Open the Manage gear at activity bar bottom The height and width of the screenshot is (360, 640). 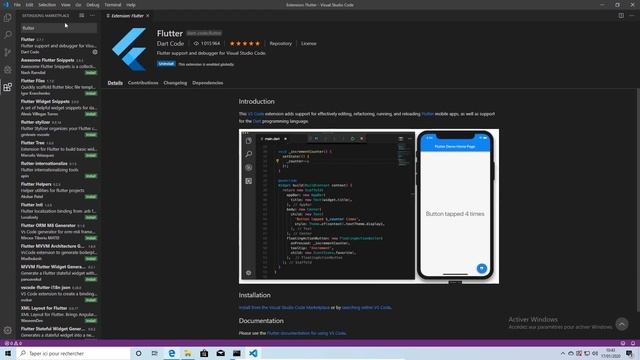(7, 330)
